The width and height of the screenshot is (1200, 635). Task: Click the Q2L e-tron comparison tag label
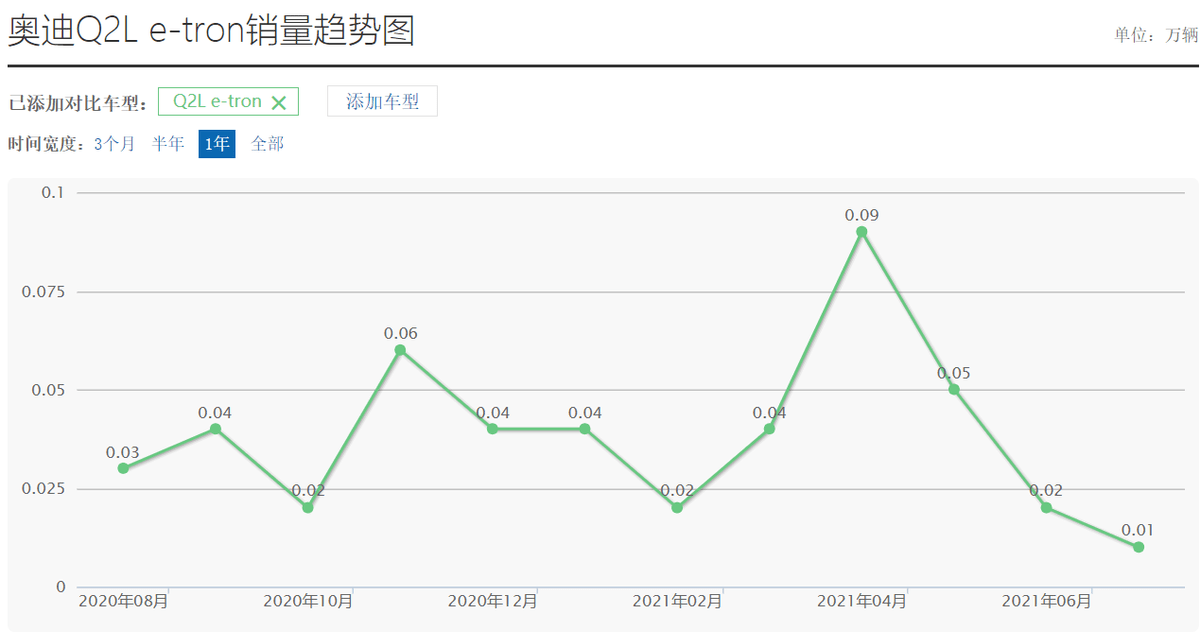[x=217, y=101]
